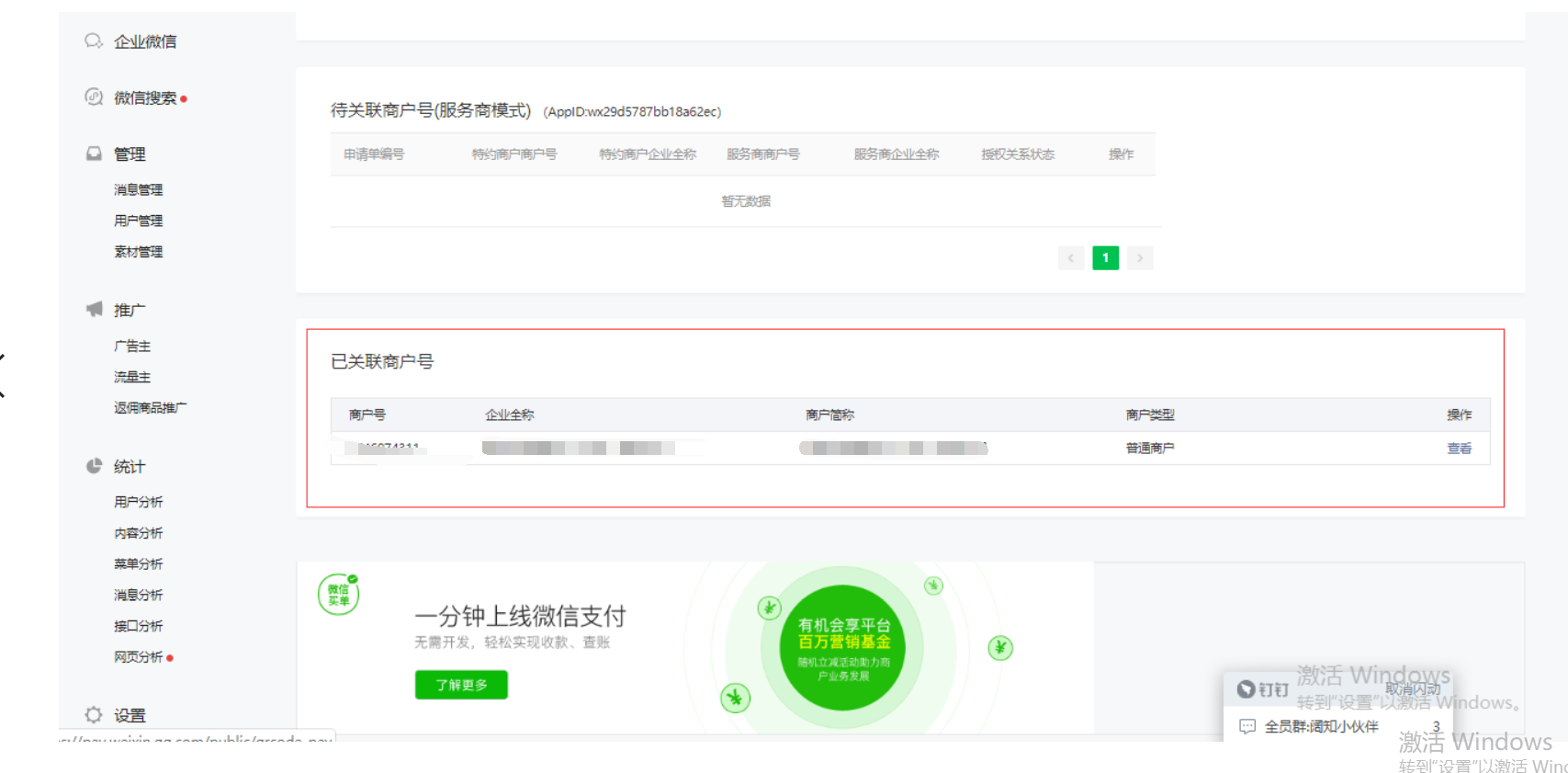This screenshot has height=773, width=1568.
Task: Navigate to 广告主 page
Action: 132,347
